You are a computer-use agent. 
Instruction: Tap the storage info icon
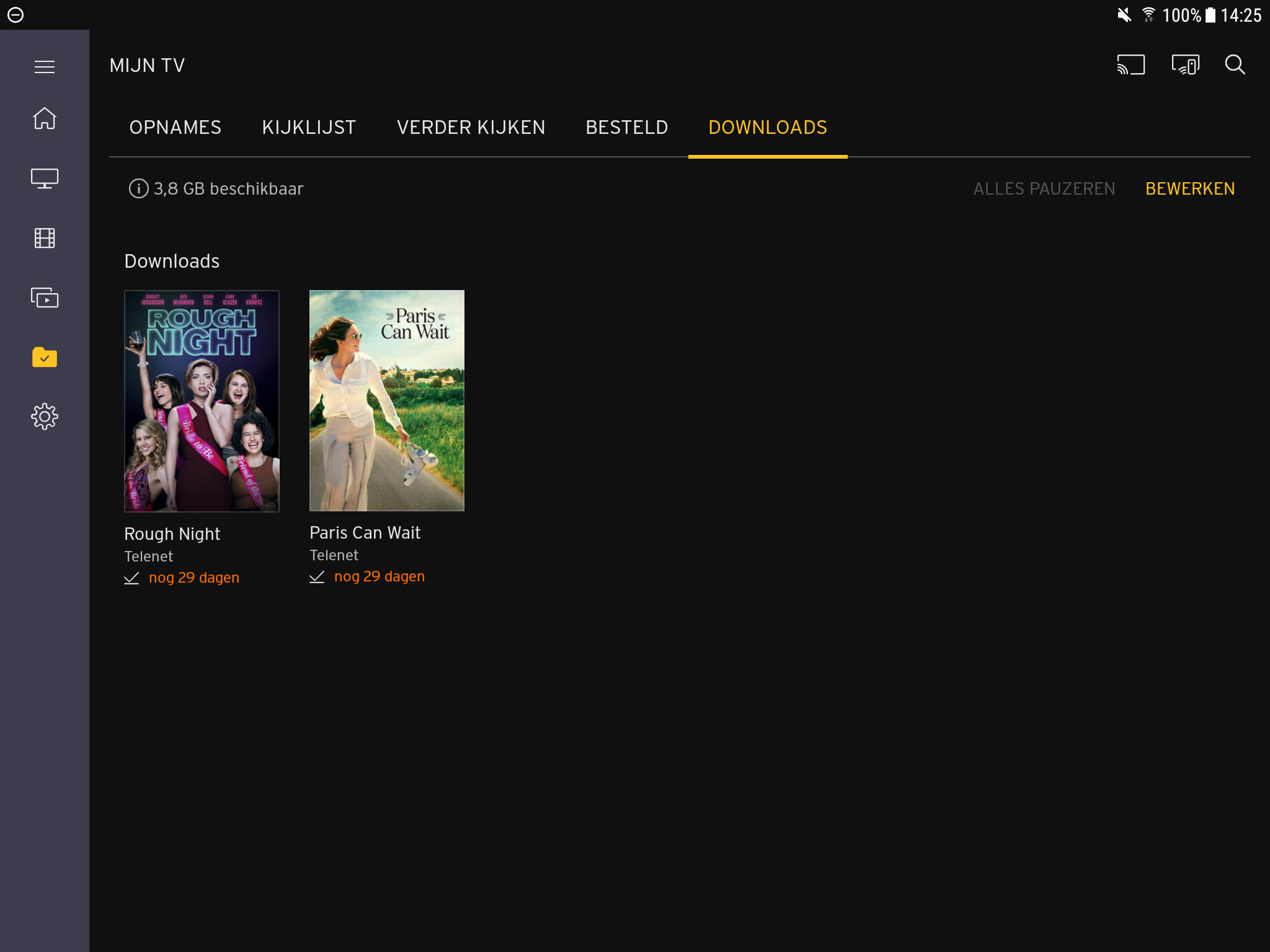pos(138,188)
